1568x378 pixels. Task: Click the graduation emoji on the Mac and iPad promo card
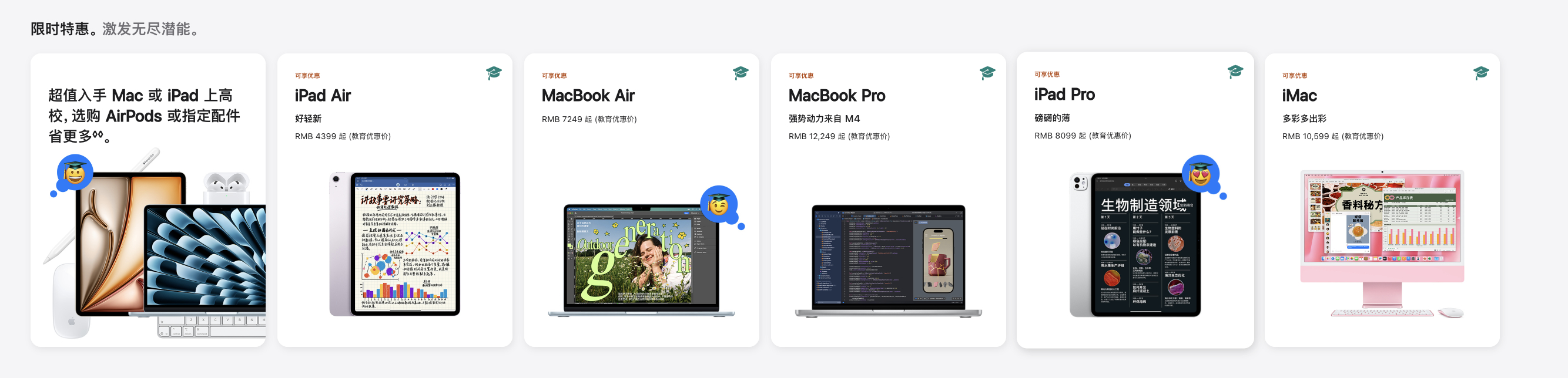(74, 173)
